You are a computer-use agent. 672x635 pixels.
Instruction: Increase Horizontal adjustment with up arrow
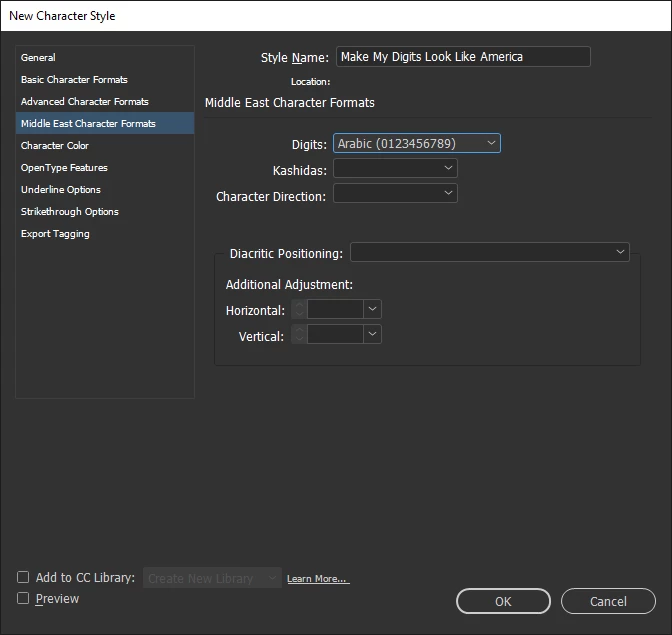tap(299, 305)
